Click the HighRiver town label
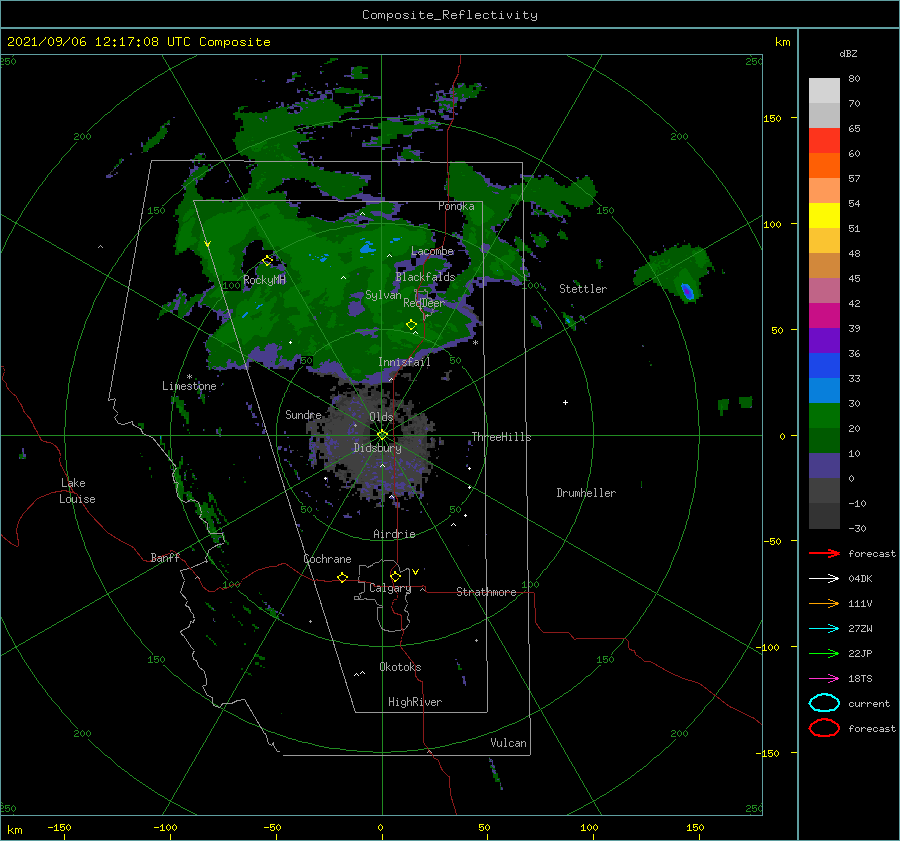 tap(415, 702)
